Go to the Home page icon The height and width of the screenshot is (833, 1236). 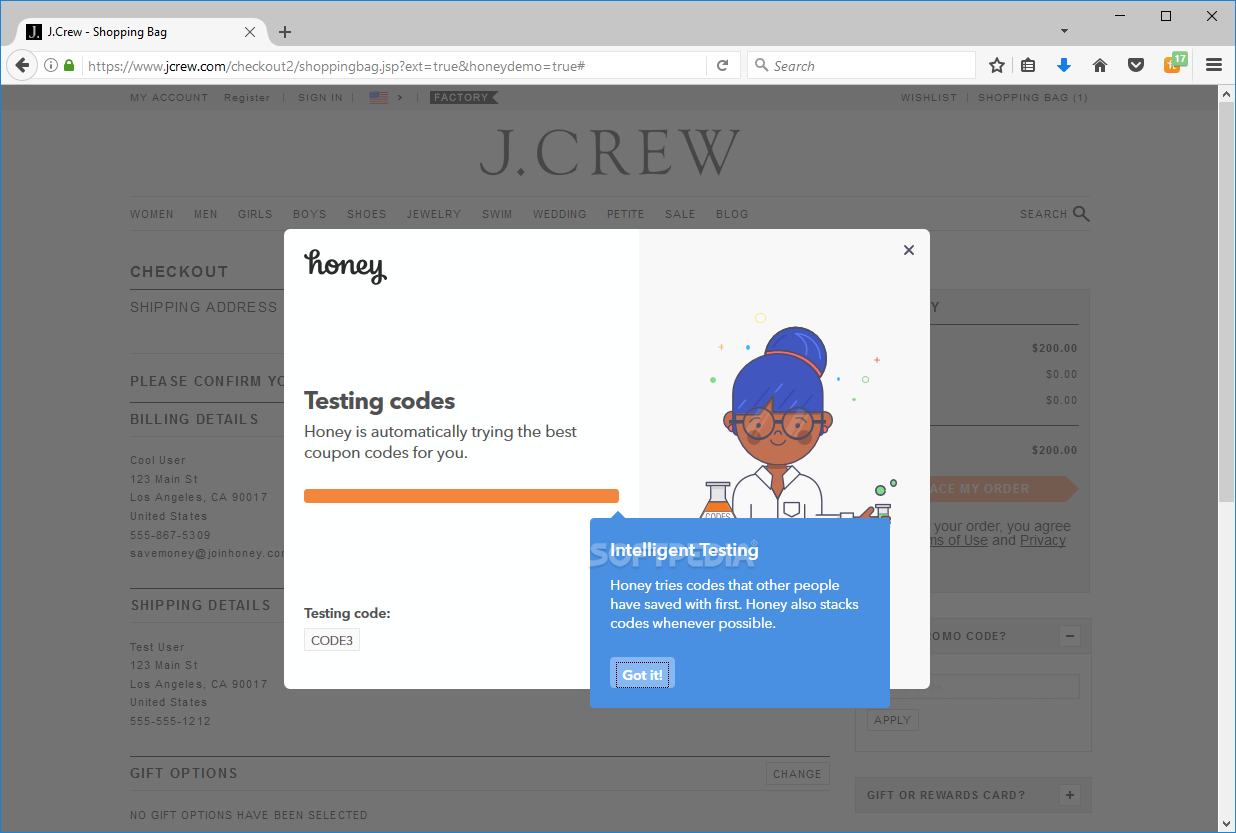click(1100, 65)
